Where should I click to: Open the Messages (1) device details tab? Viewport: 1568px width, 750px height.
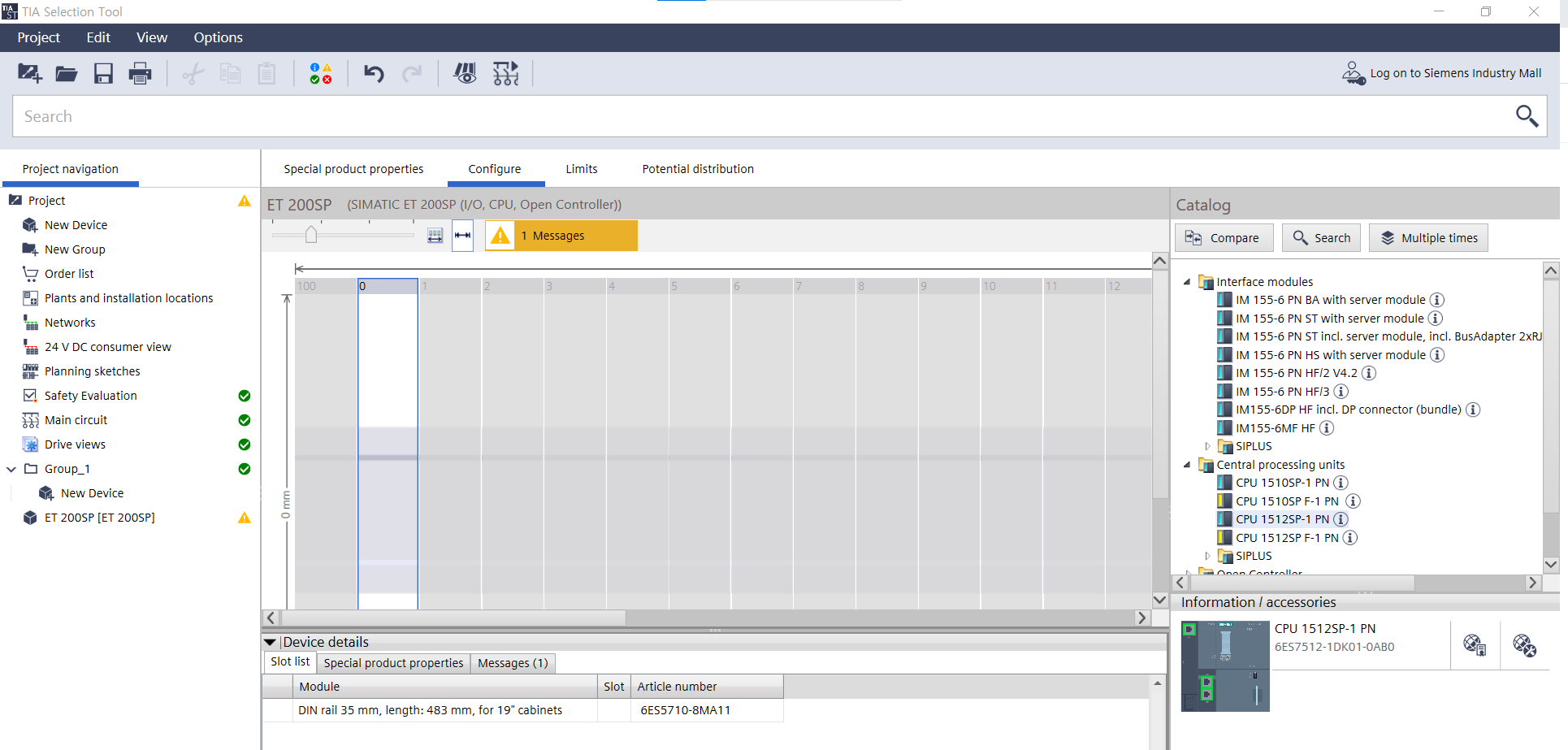tap(513, 663)
